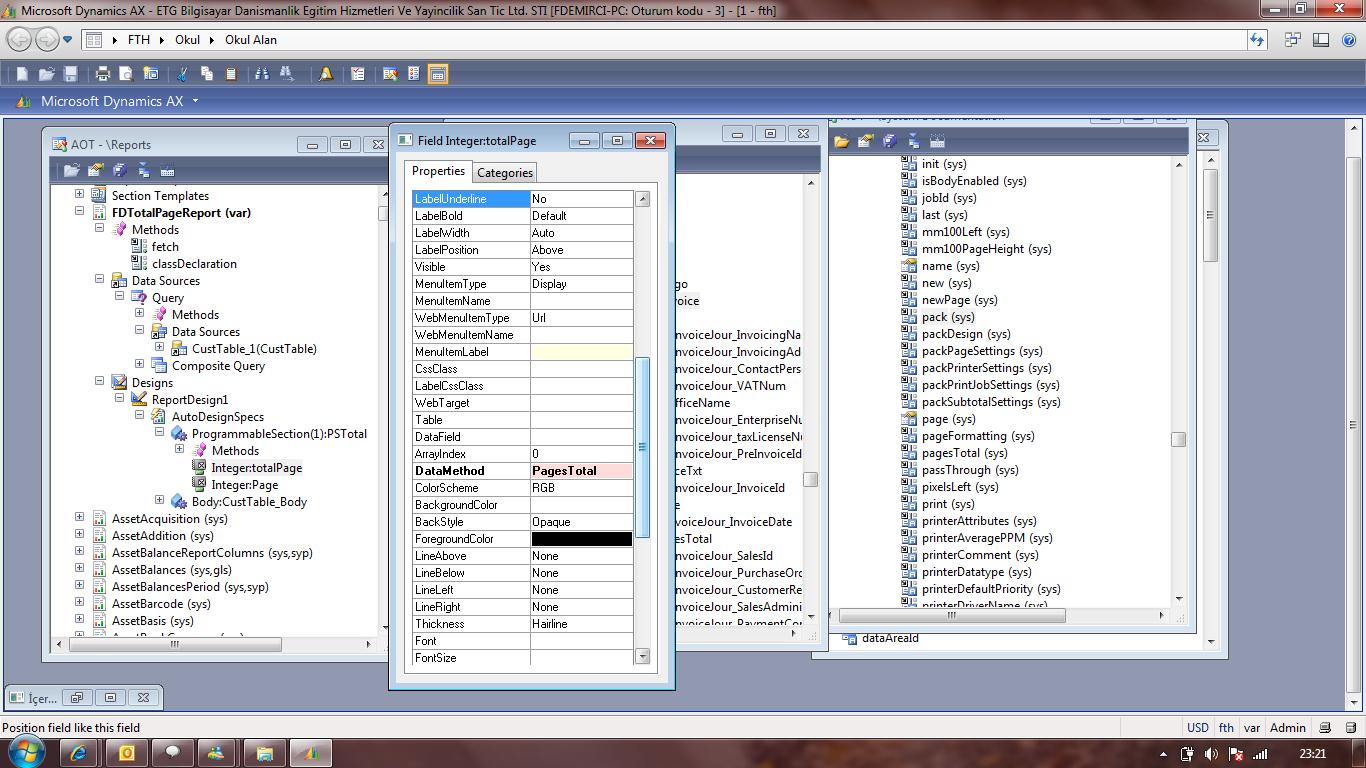
Task: Click the Cut scissors icon
Action: (x=182, y=74)
